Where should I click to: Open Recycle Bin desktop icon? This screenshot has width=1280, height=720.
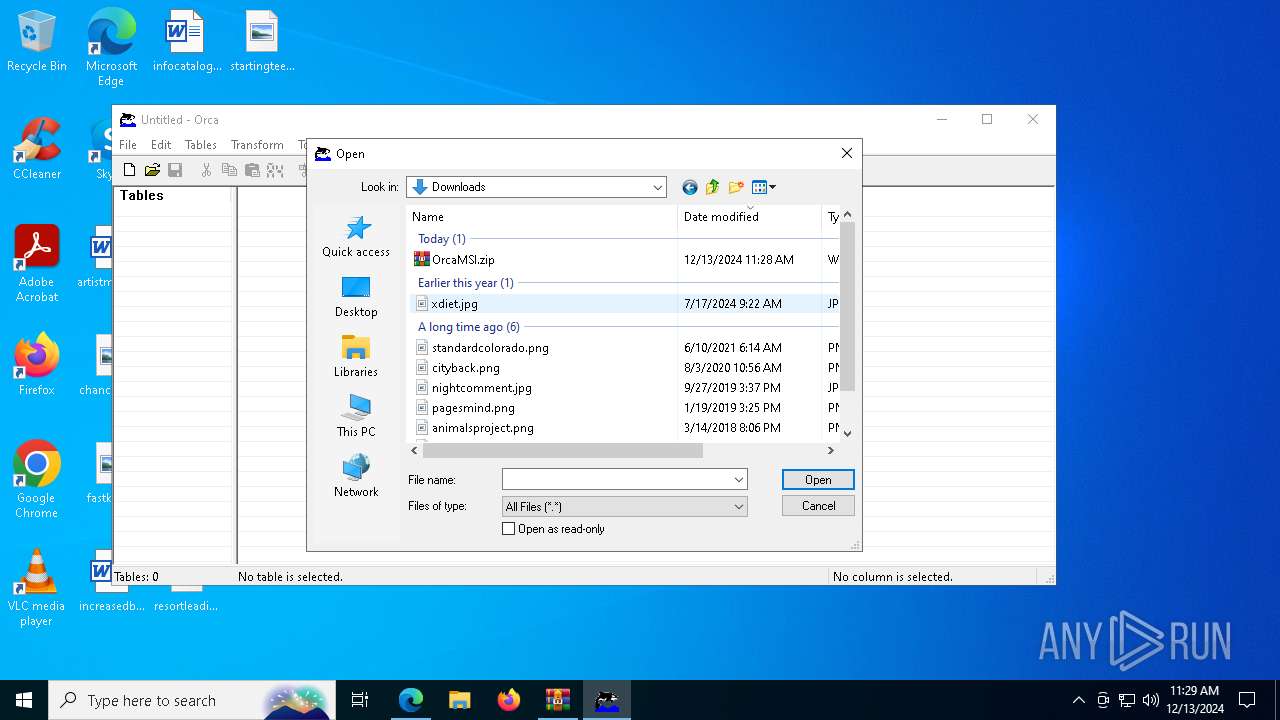click(x=37, y=42)
